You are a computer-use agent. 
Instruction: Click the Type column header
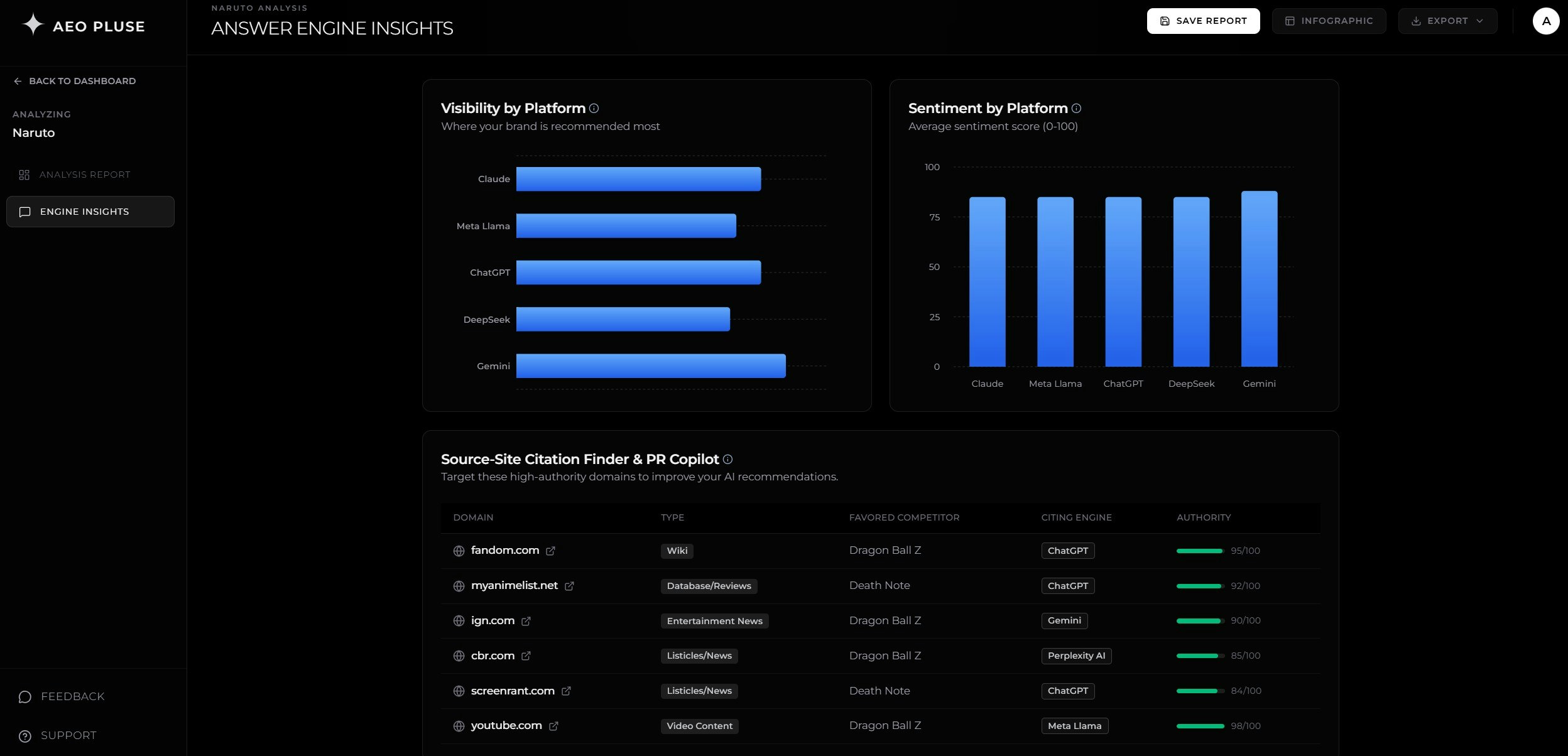tap(672, 517)
